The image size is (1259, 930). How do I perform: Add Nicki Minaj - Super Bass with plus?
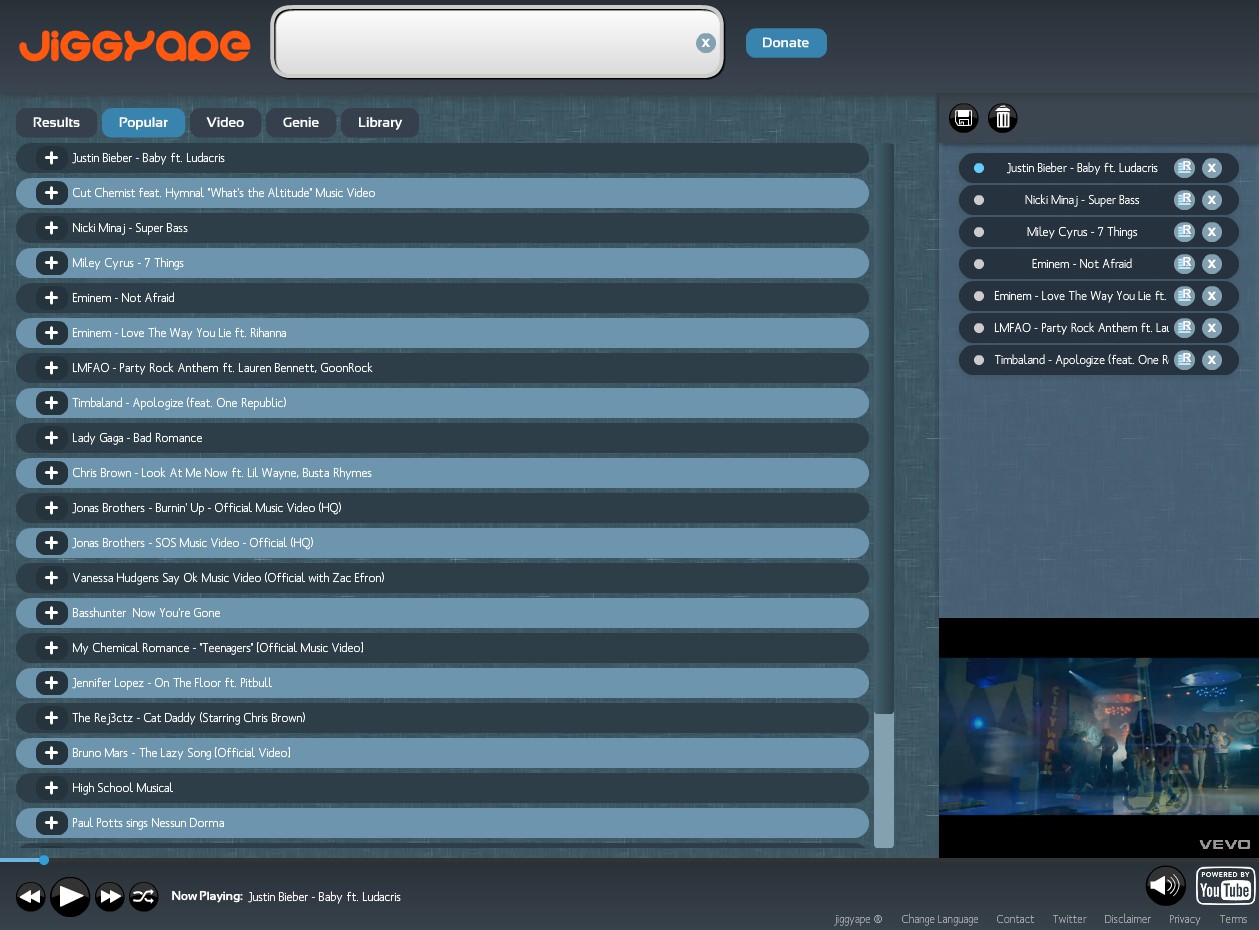click(x=51, y=228)
